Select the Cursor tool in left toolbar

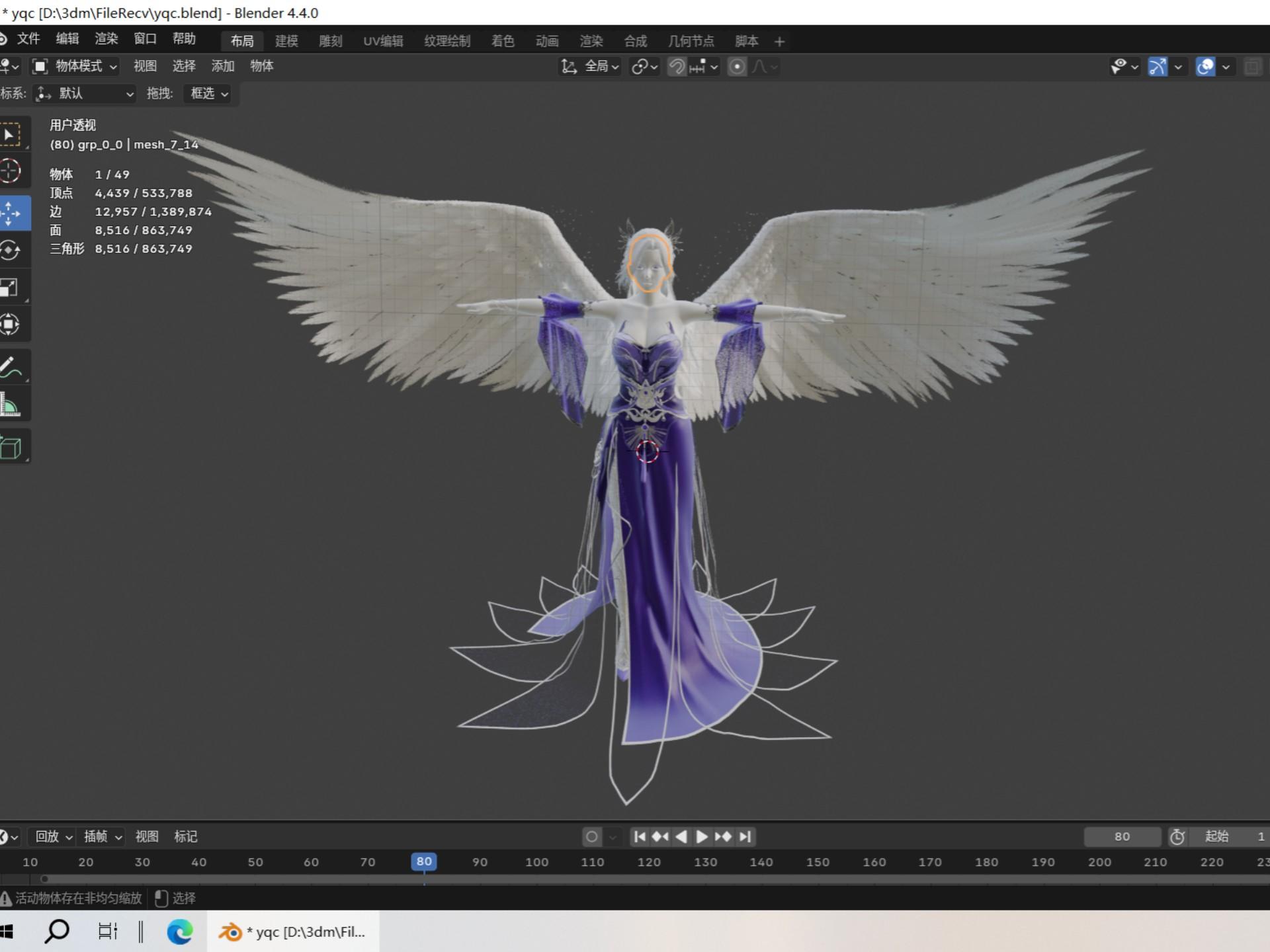(x=11, y=171)
